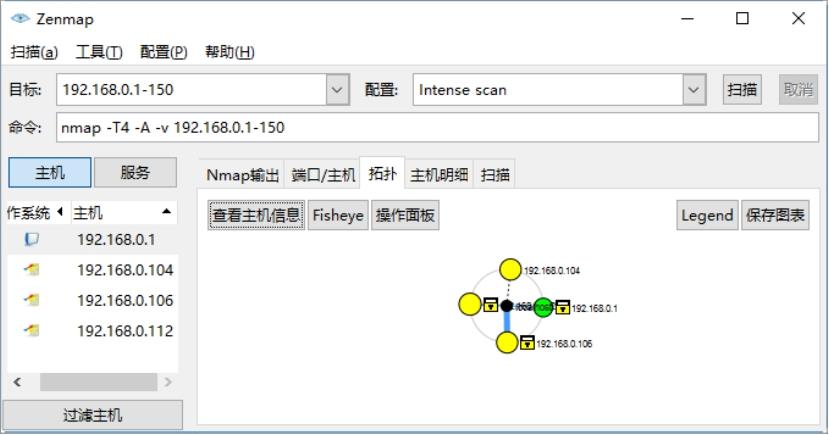Click the 扫描 scan button
Viewport: 829px width, 435px height.
click(742, 89)
